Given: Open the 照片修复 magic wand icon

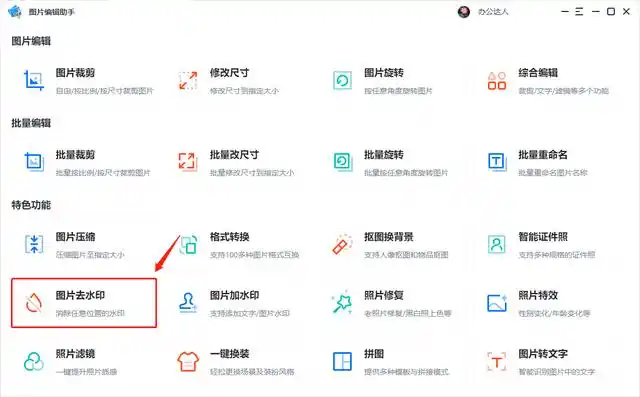Looking at the screenshot, I should (x=342, y=302).
